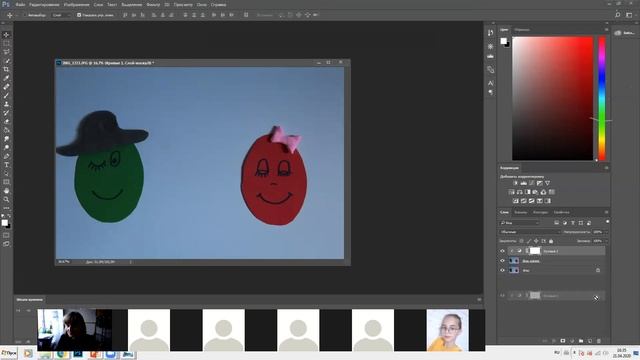Open layer filter kind dropdown
This screenshot has width=640, height=360.
519,223
